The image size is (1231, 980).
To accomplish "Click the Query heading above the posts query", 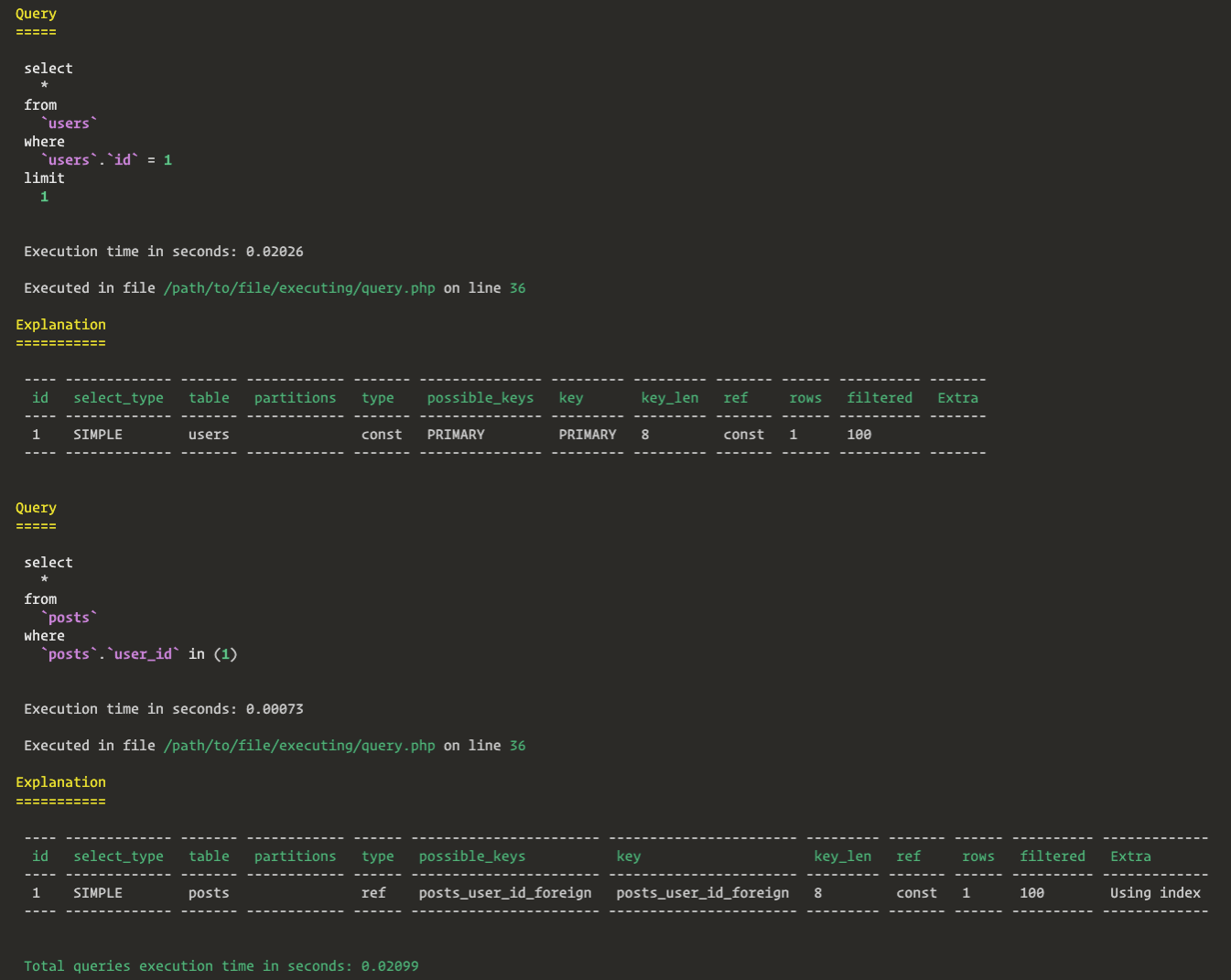I will coord(36,508).
